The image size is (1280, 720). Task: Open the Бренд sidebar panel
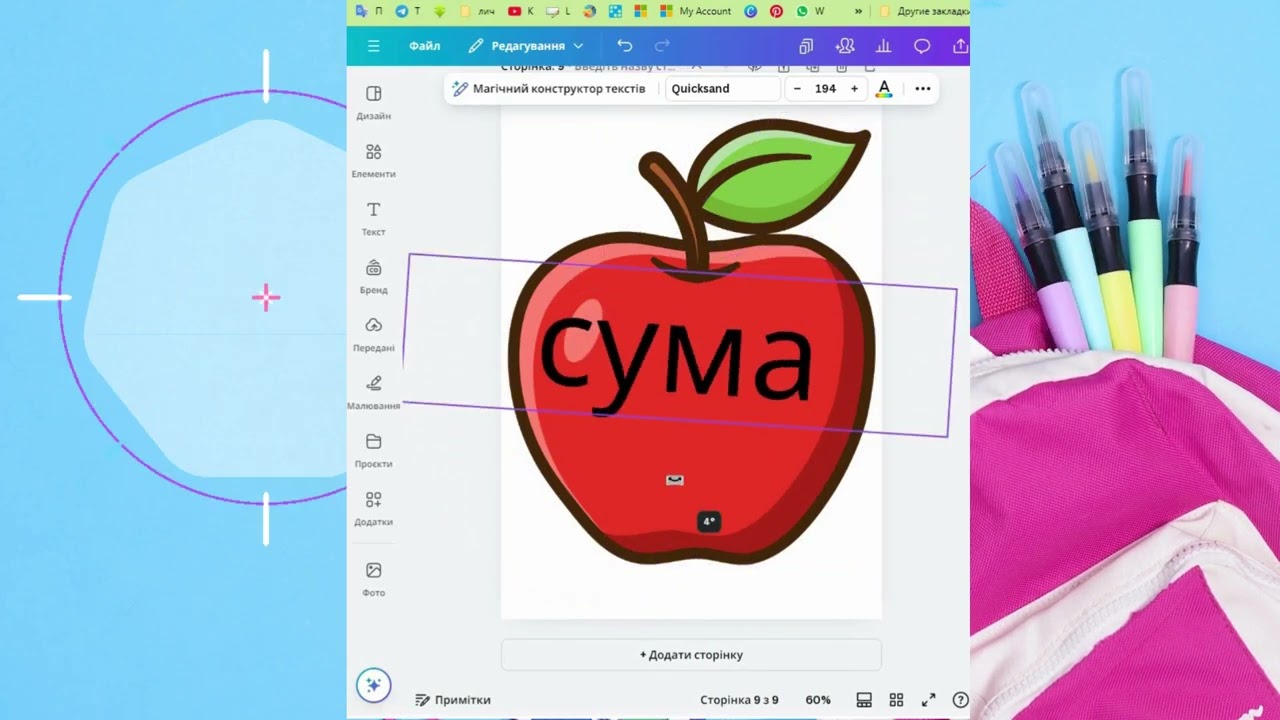tap(373, 276)
